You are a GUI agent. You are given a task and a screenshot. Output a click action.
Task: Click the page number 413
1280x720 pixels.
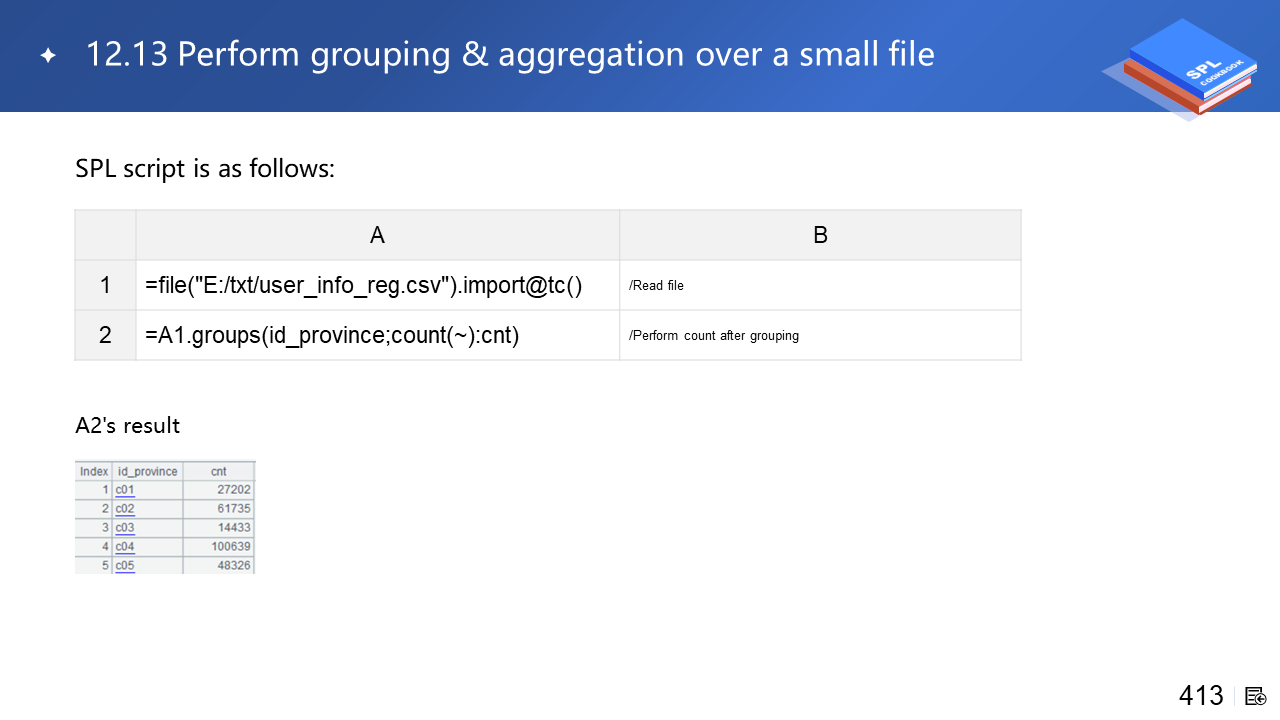pyautogui.click(x=1201, y=696)
